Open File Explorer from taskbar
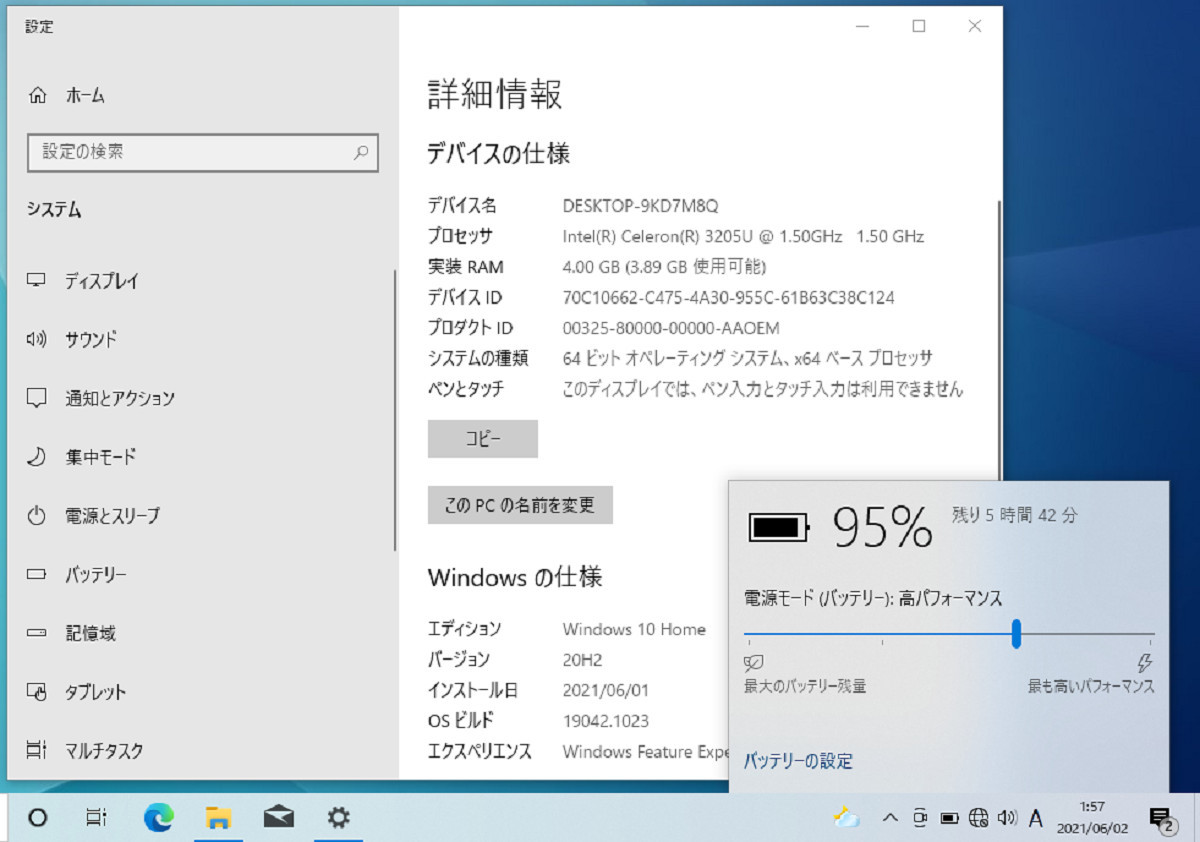1200x842 pixels. pyautogui.click(x=218, y=818)
